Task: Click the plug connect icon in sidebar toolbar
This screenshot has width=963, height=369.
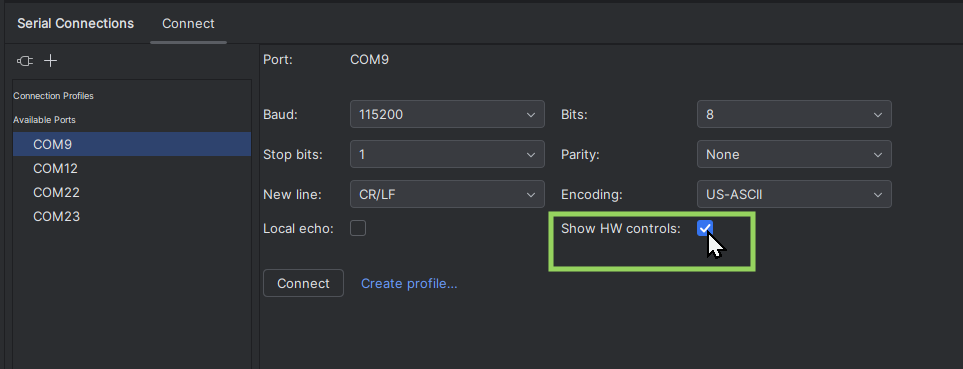Action: [25, 61]
